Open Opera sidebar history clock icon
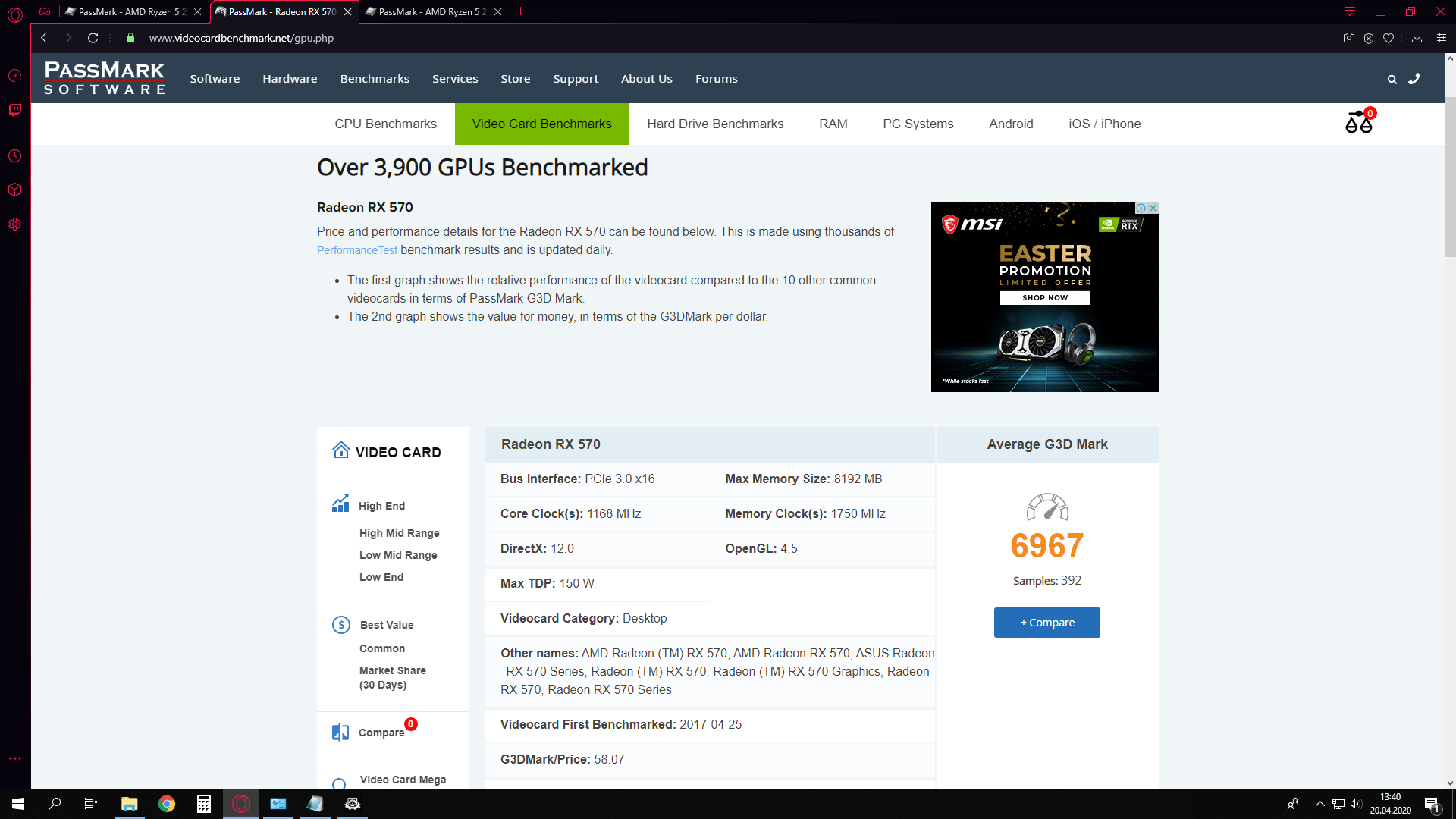The image size is (1456, 819). click(14, 156)
